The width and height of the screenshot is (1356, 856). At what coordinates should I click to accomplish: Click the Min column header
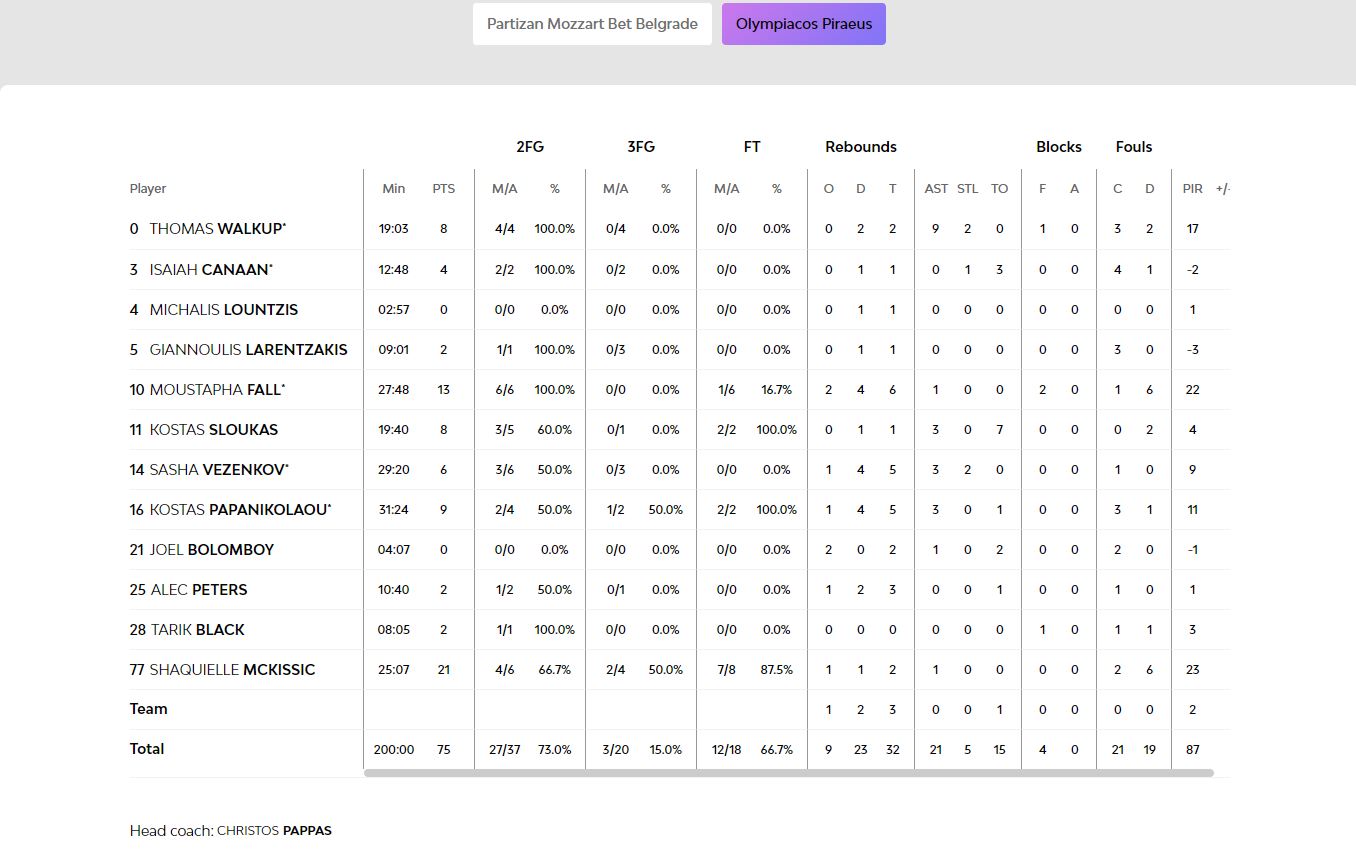pos(394,189)
